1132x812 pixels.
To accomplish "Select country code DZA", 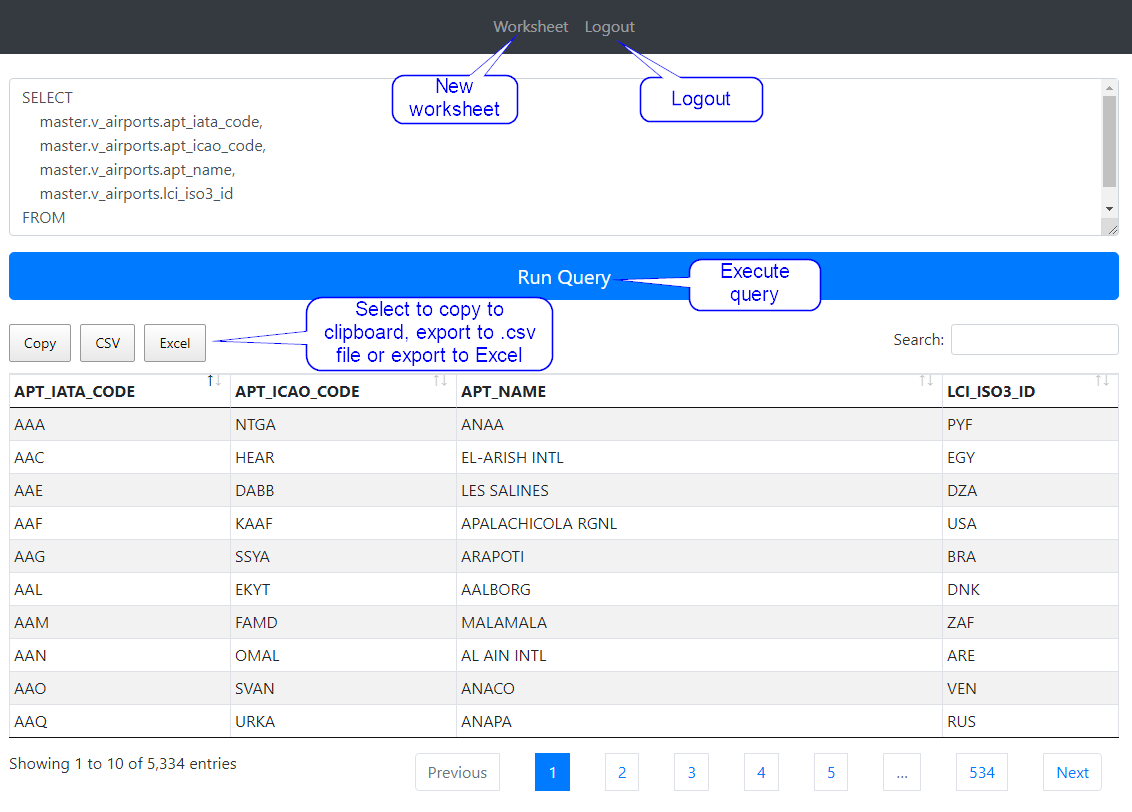I will (x=1030, y=491).
